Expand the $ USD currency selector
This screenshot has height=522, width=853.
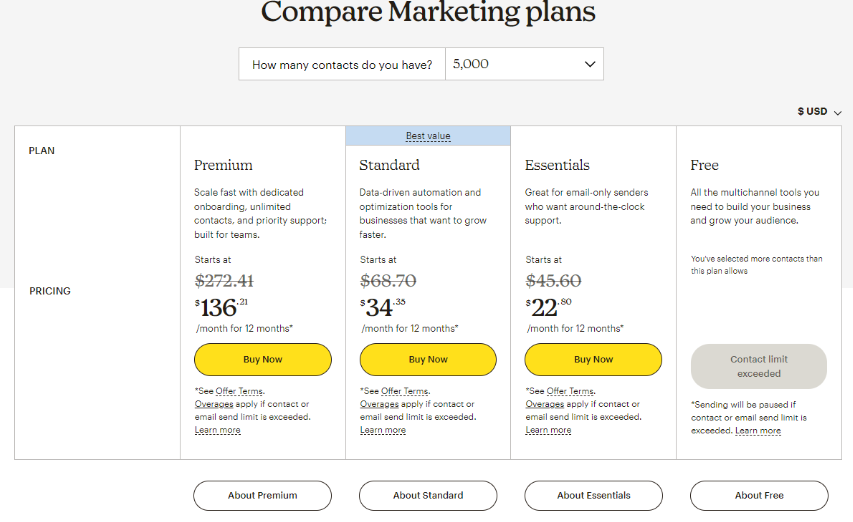[819, 111]
